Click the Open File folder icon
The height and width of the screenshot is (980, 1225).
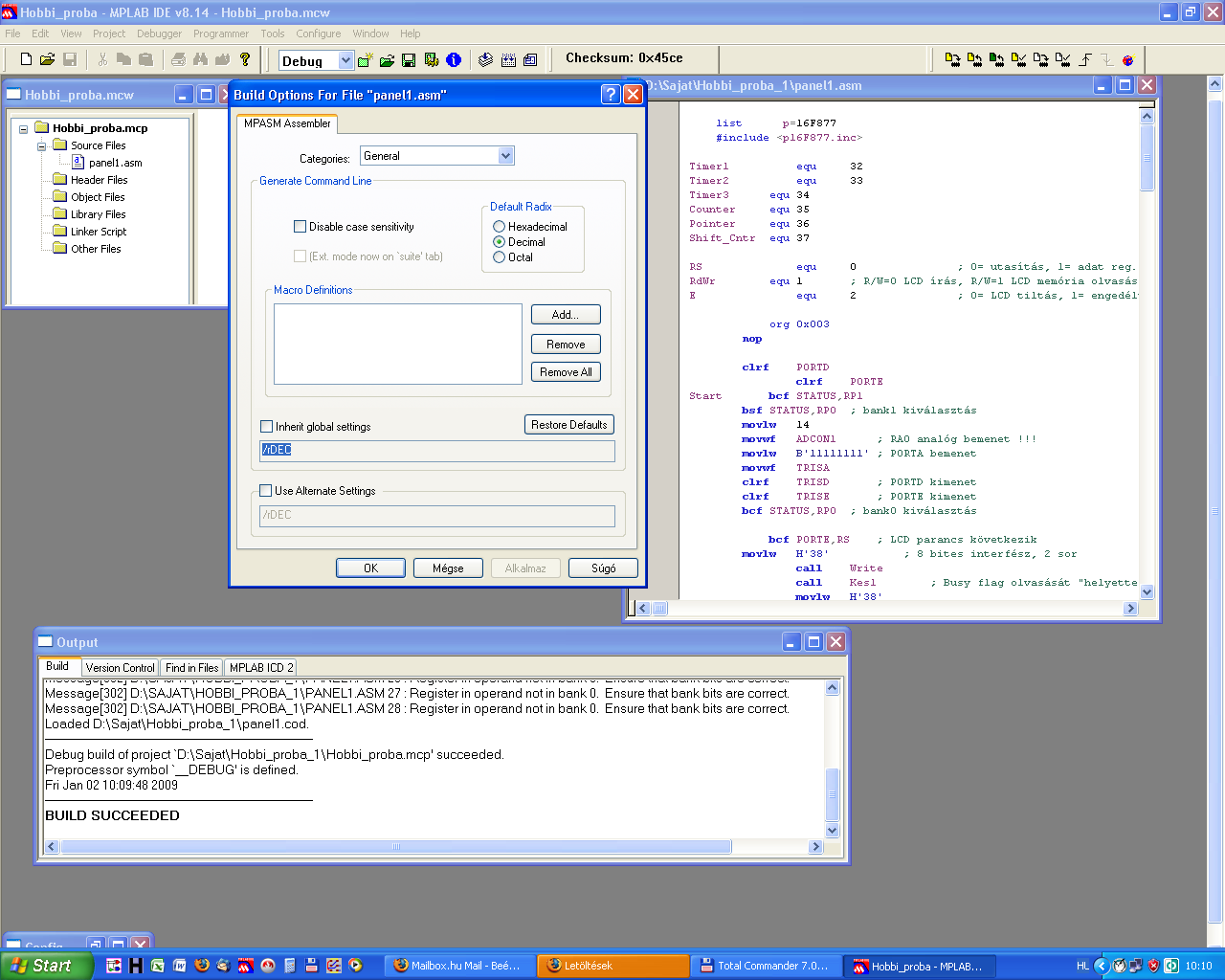[x=47, y=59]
